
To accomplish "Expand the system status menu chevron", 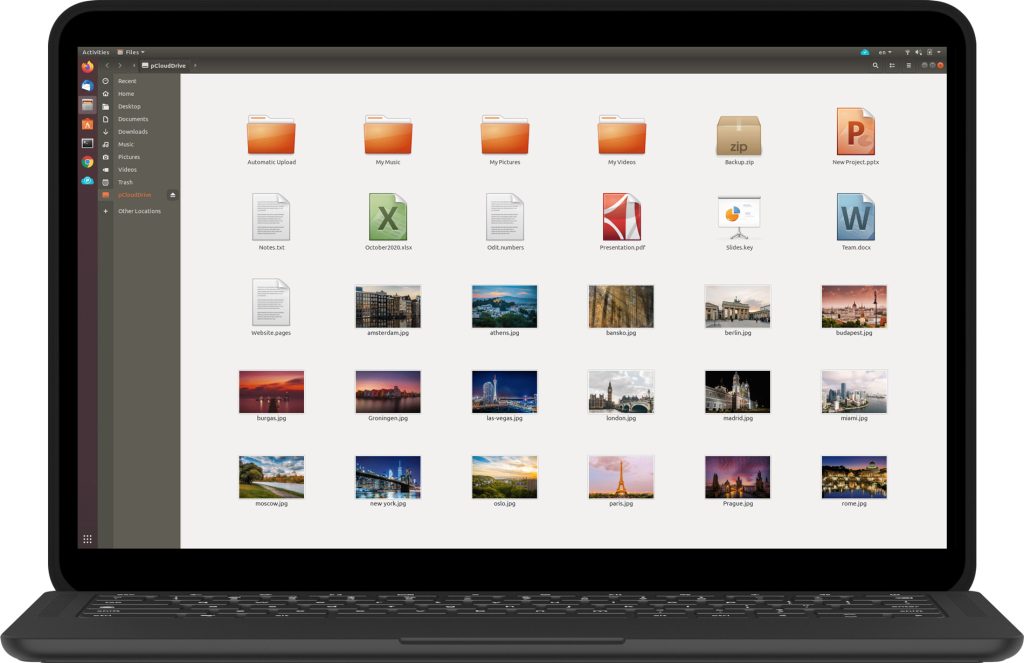I will [x=939, y=51].
